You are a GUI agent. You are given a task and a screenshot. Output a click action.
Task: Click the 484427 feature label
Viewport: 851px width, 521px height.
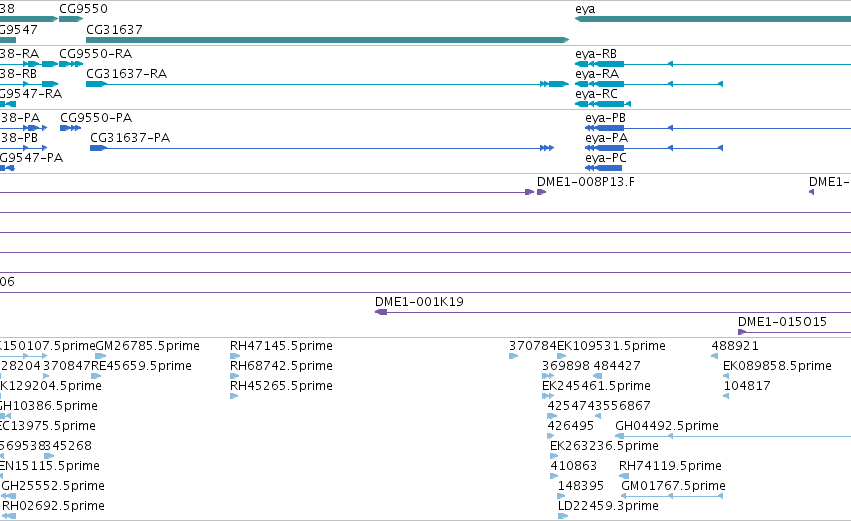click(617, 366)
